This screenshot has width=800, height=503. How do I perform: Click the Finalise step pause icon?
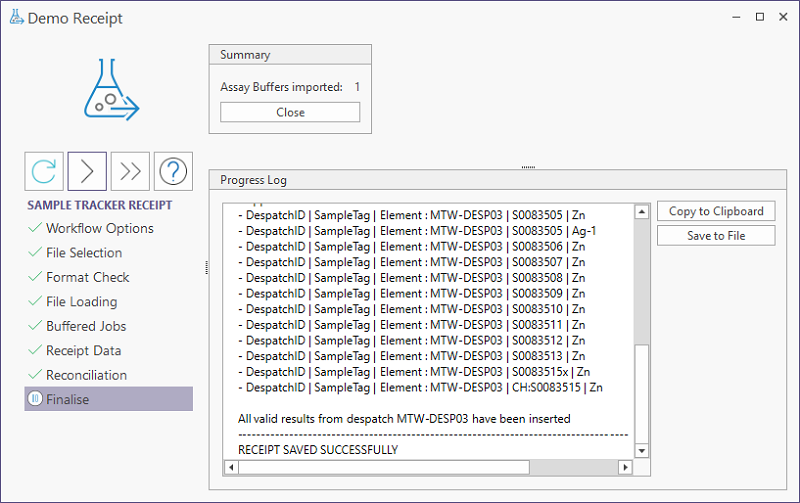pyautogui.click(x=35, y=398)
